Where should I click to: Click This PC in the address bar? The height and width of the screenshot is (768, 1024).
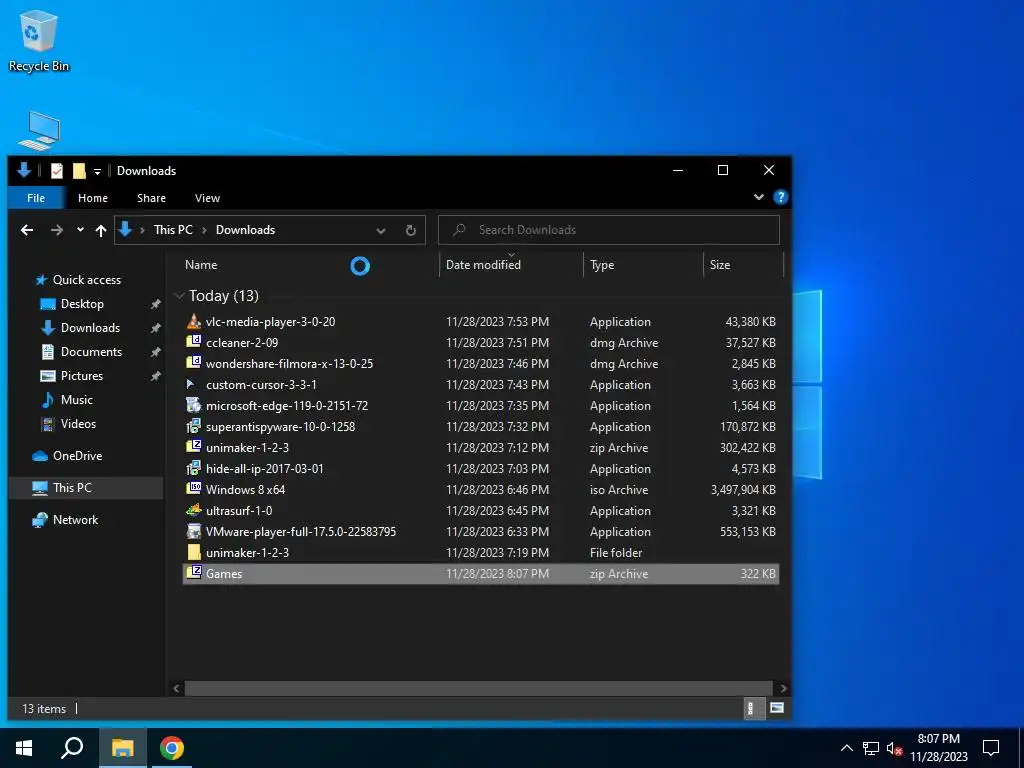[173, 230]
